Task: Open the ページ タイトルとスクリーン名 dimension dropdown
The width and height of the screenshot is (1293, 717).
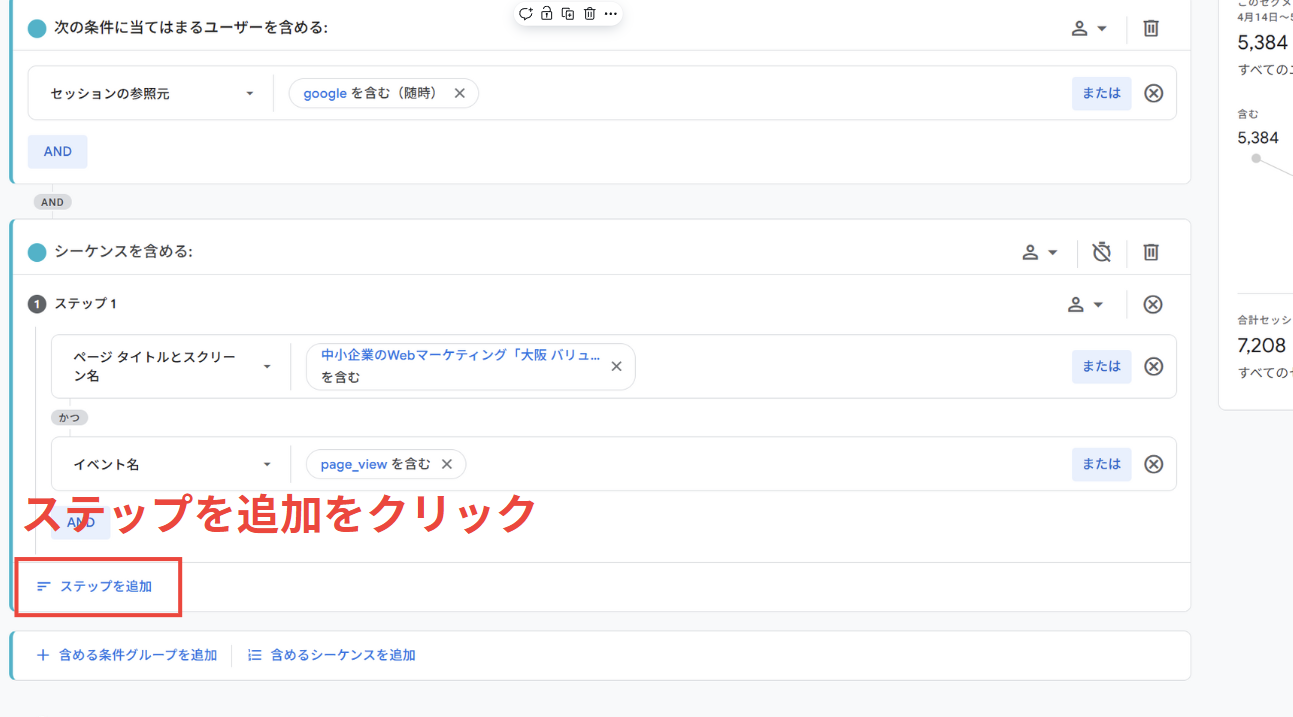Action: 172,366
